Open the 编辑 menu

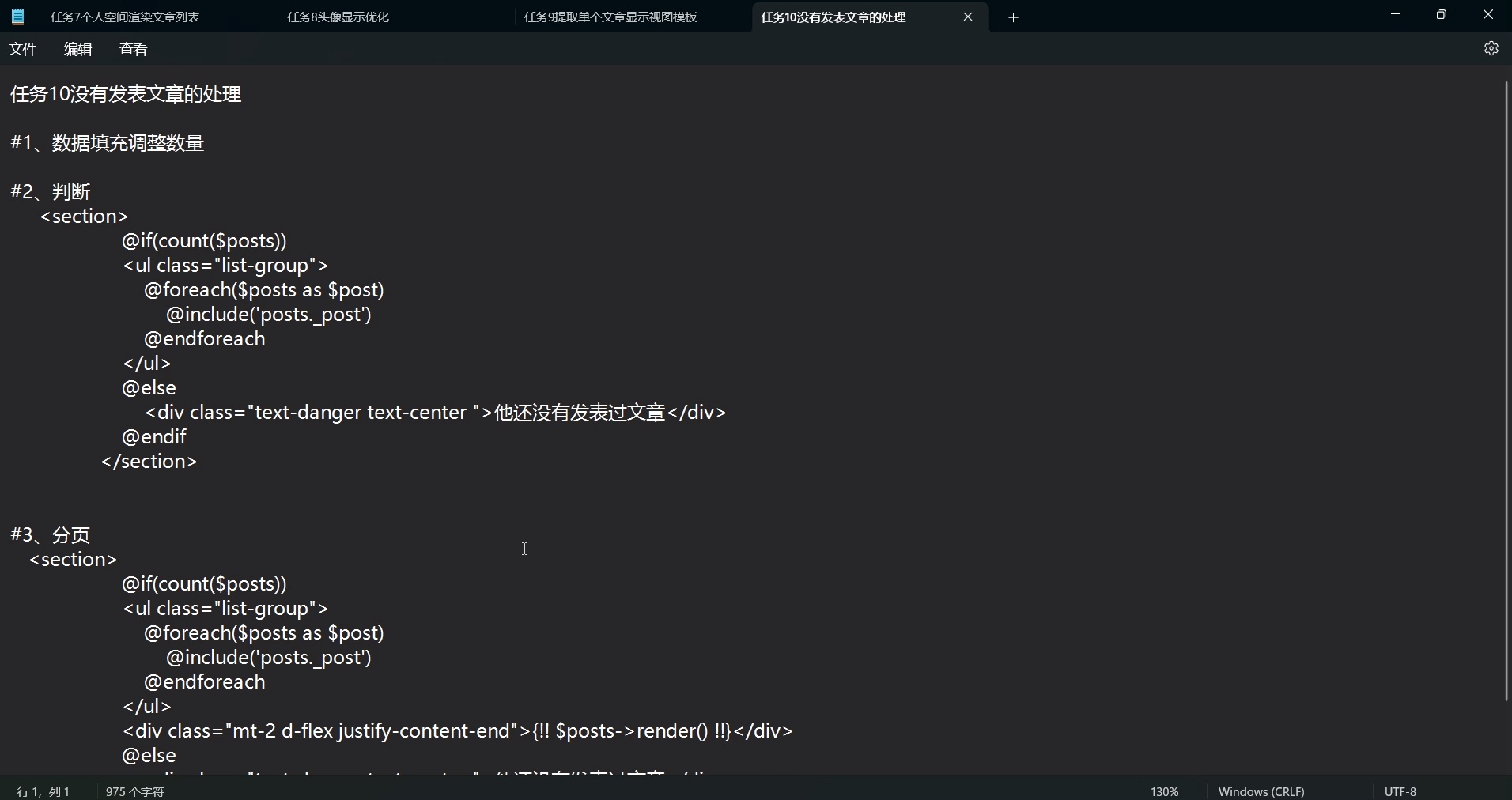(x=77, y=48)
